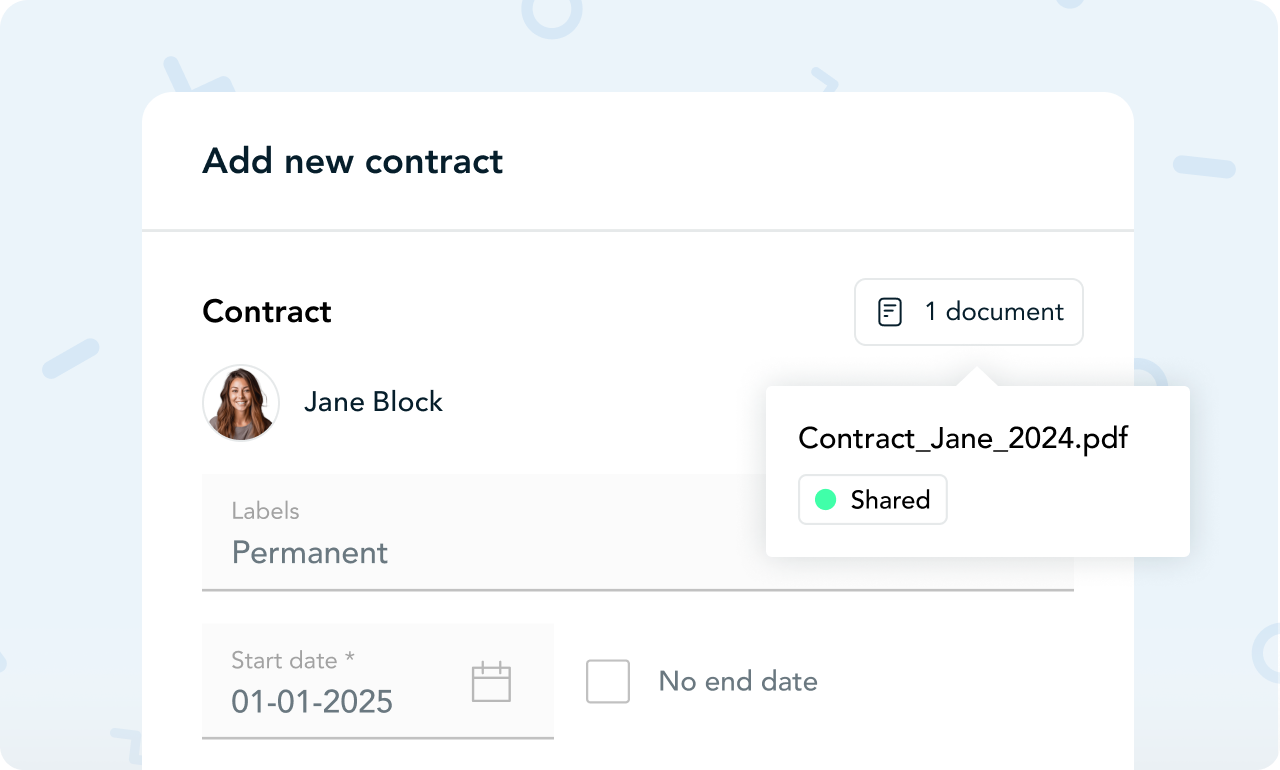
Task: Focus the Start date input field
Action: coord(340,682)
